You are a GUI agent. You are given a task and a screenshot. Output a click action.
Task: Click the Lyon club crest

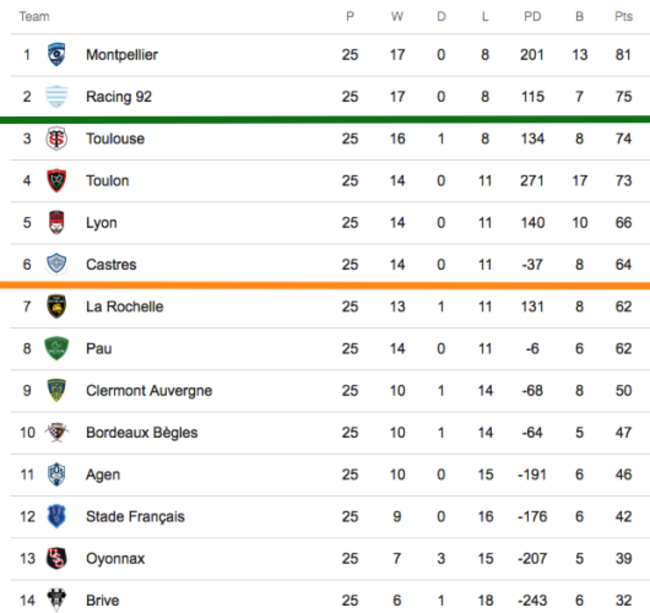point(57,222)
